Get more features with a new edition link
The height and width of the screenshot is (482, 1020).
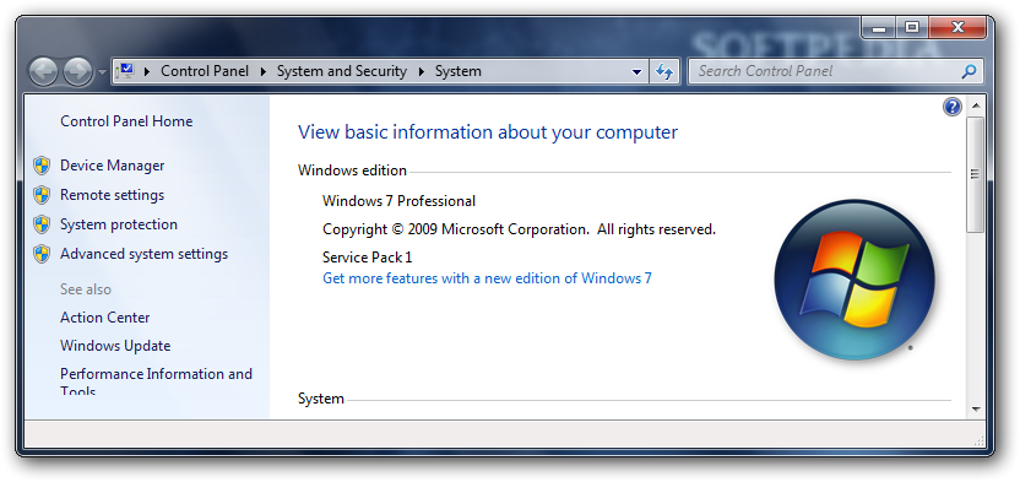(x=487, y=278)
